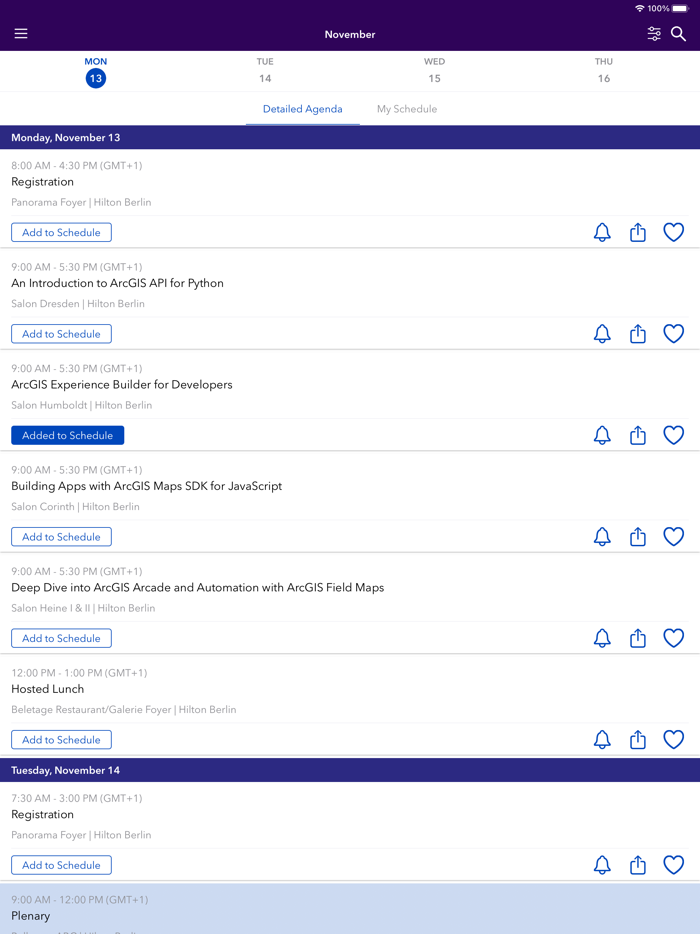This screenshot has width=700, height=934.
Task: Add the Field Maps Deep Dive to schedule
Action: pos(61,637)
